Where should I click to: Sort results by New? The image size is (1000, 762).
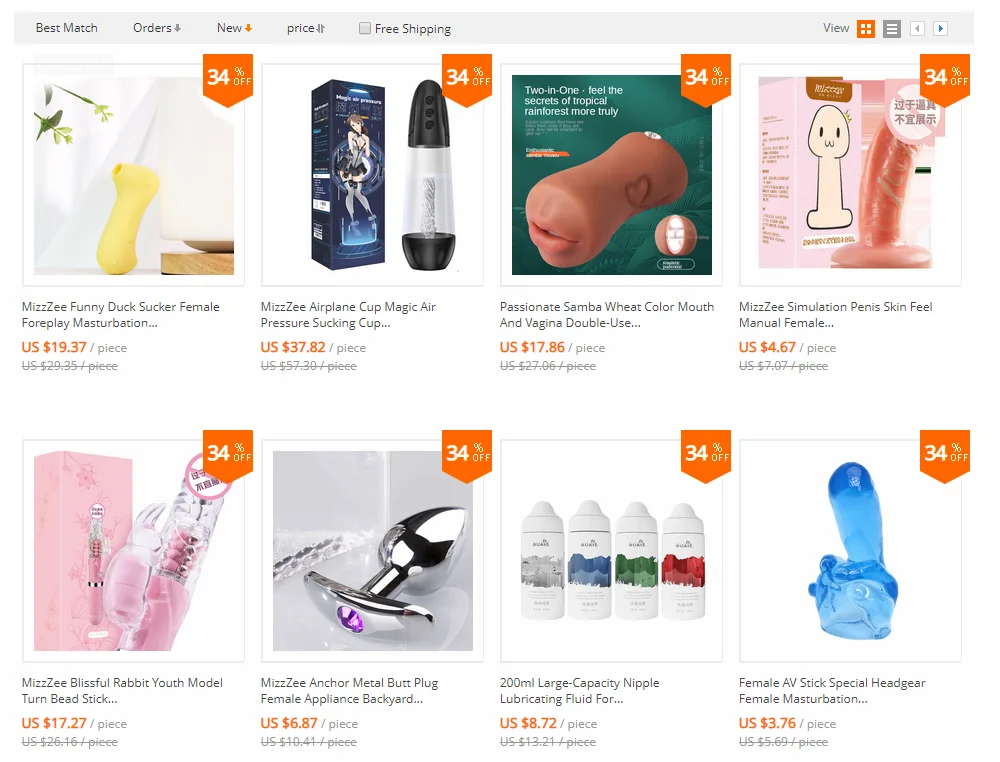click(234, 28)
